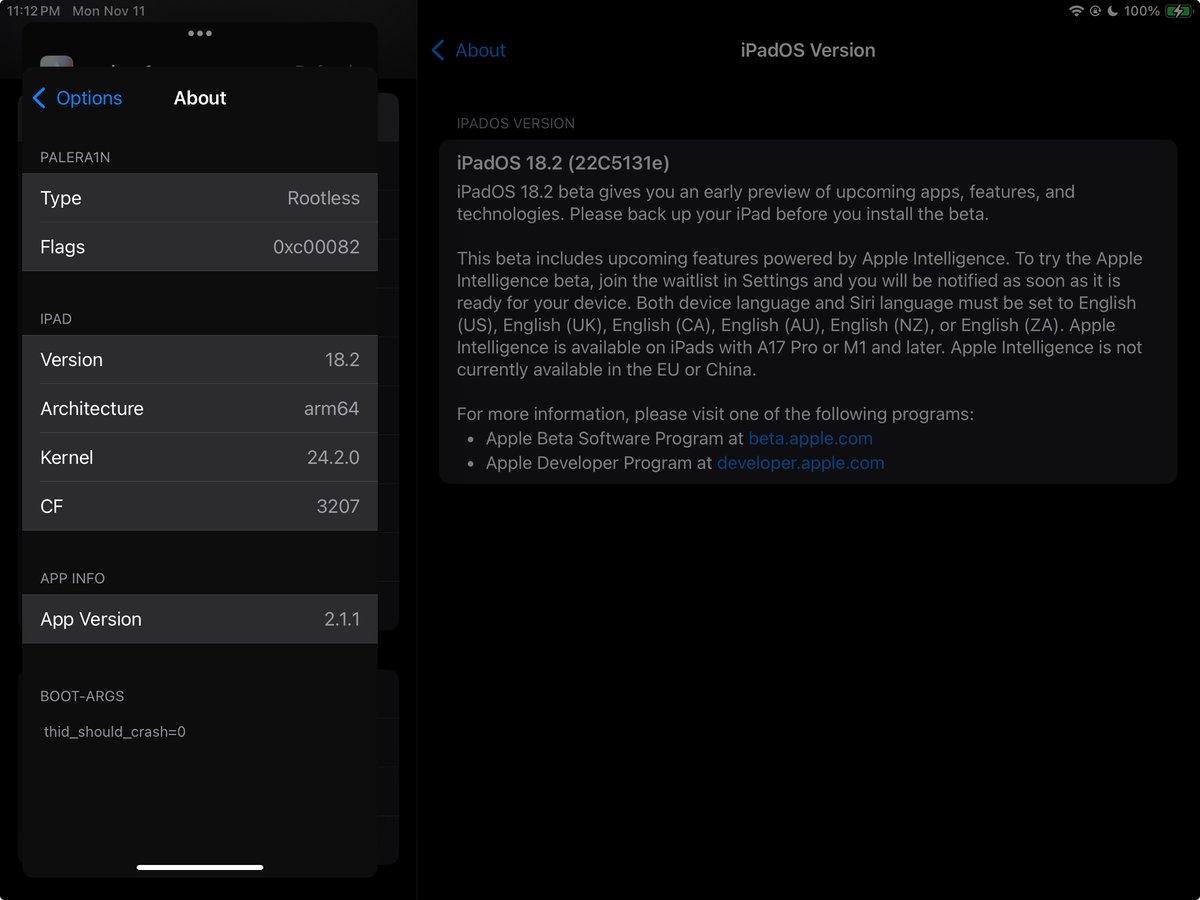The image size is (1200, 900).
Task: Click the iPadOS Version page title
Action: pos(808,50)
